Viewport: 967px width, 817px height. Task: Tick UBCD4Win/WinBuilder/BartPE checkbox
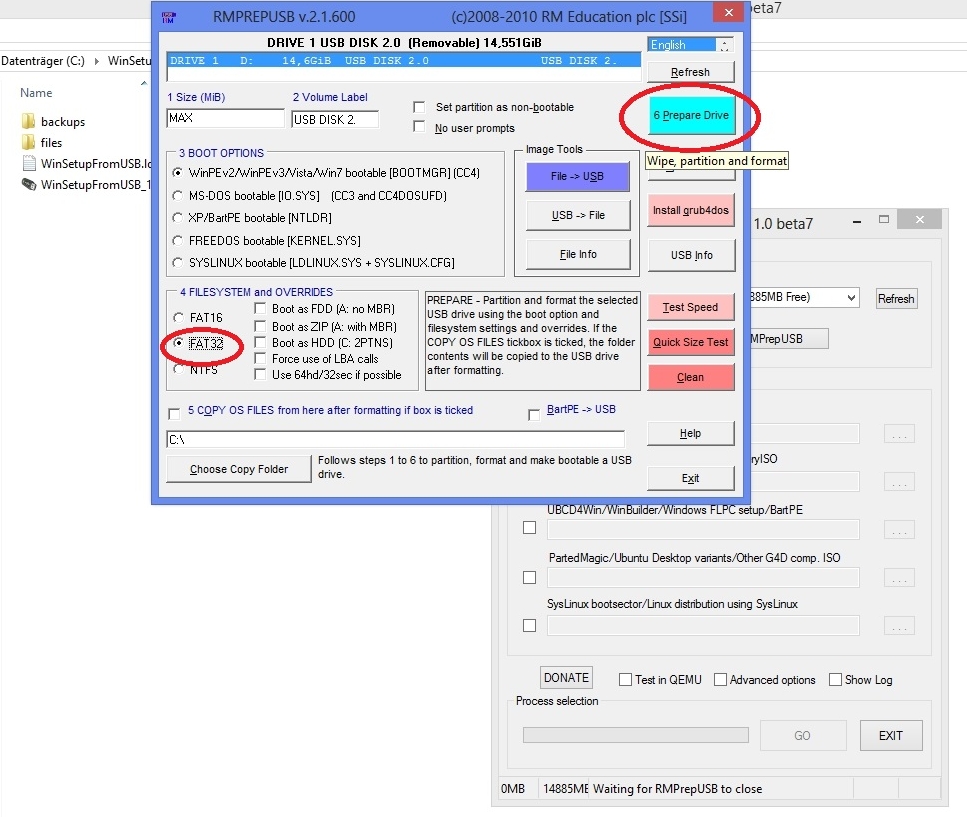[x=529, y=528]
